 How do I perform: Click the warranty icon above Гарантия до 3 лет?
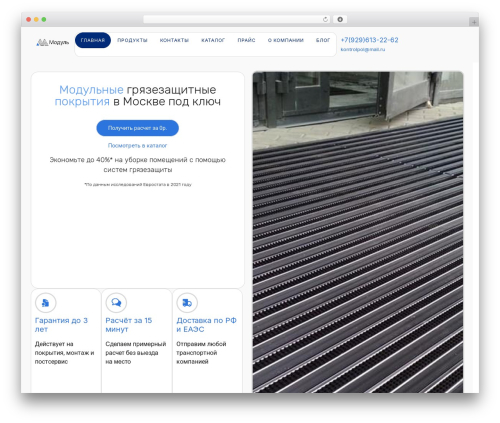point(46,303)
